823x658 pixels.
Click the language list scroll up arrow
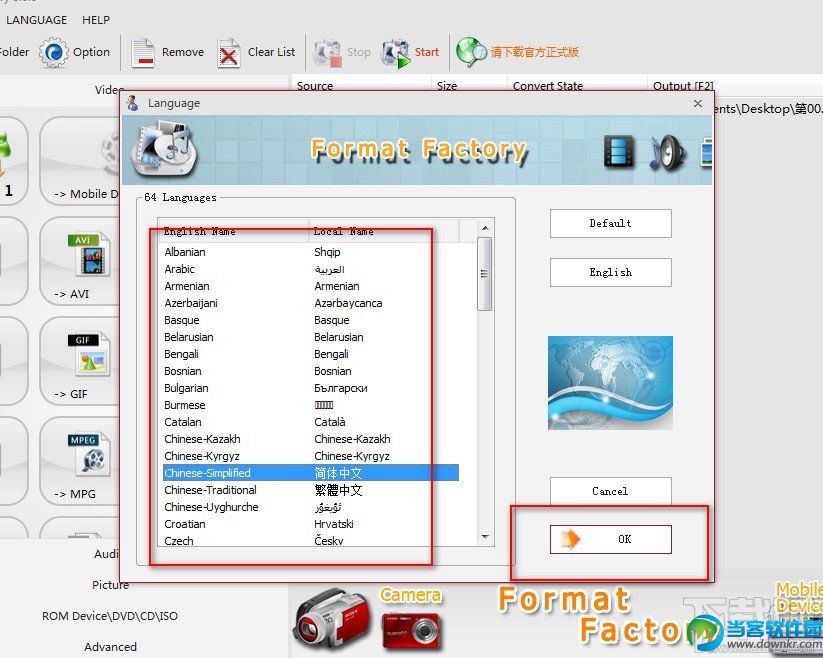[x=485, y=228]
